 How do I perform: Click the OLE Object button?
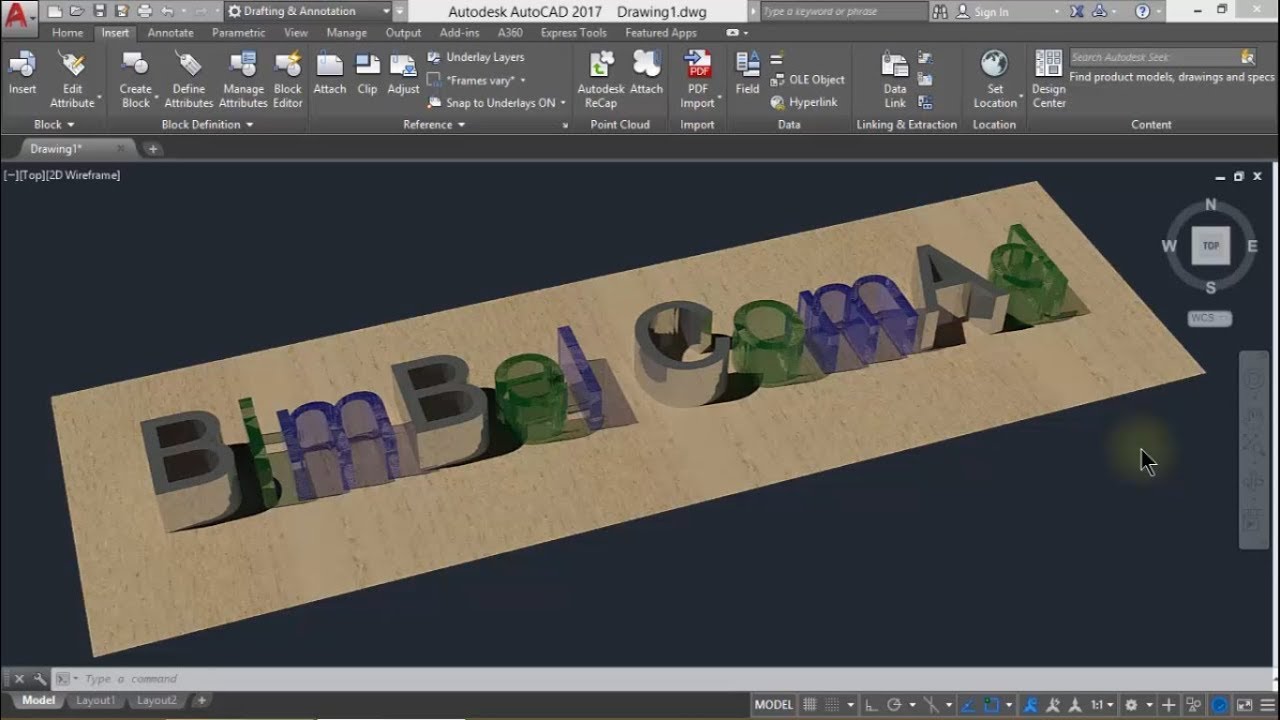(807, 80)
